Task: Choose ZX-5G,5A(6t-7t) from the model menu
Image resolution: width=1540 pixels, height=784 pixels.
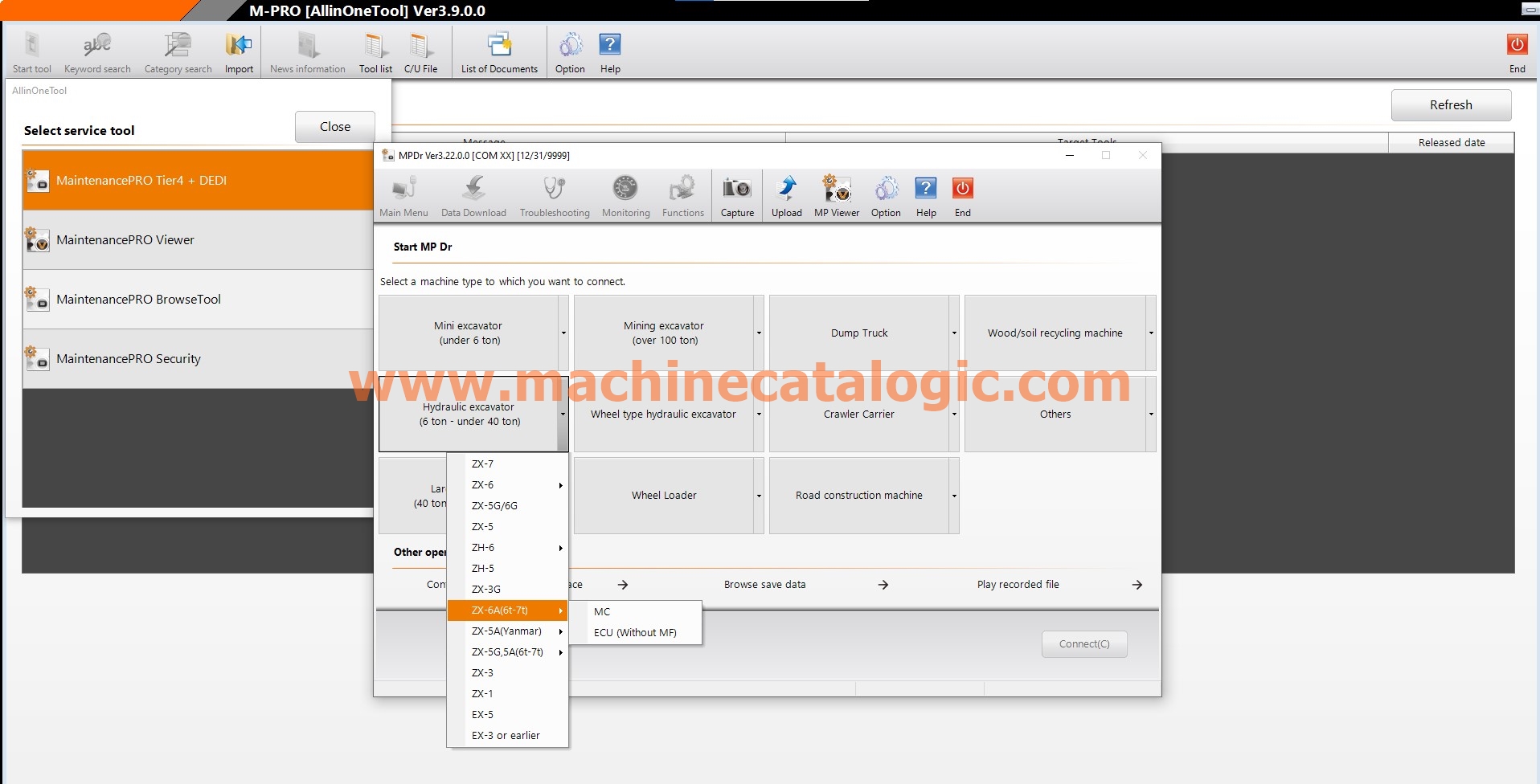Action: (507, 652)
